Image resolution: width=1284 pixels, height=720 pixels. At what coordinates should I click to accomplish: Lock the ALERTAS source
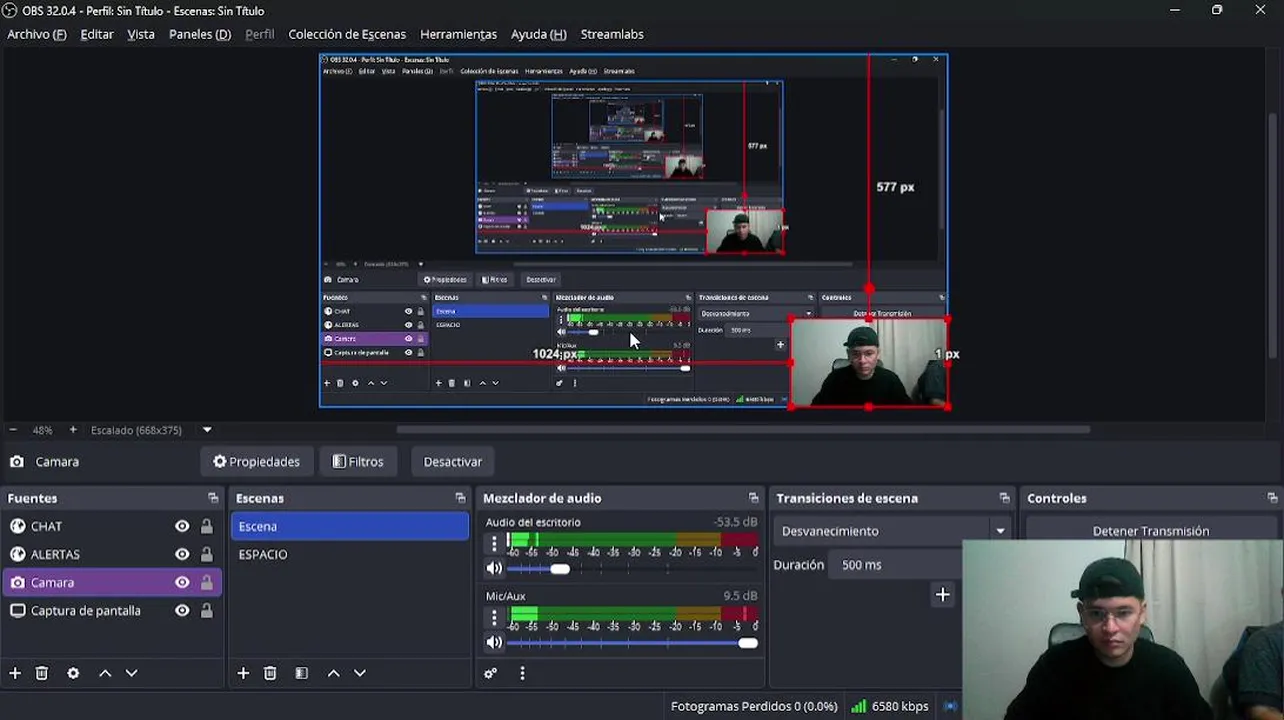point(207,554)
